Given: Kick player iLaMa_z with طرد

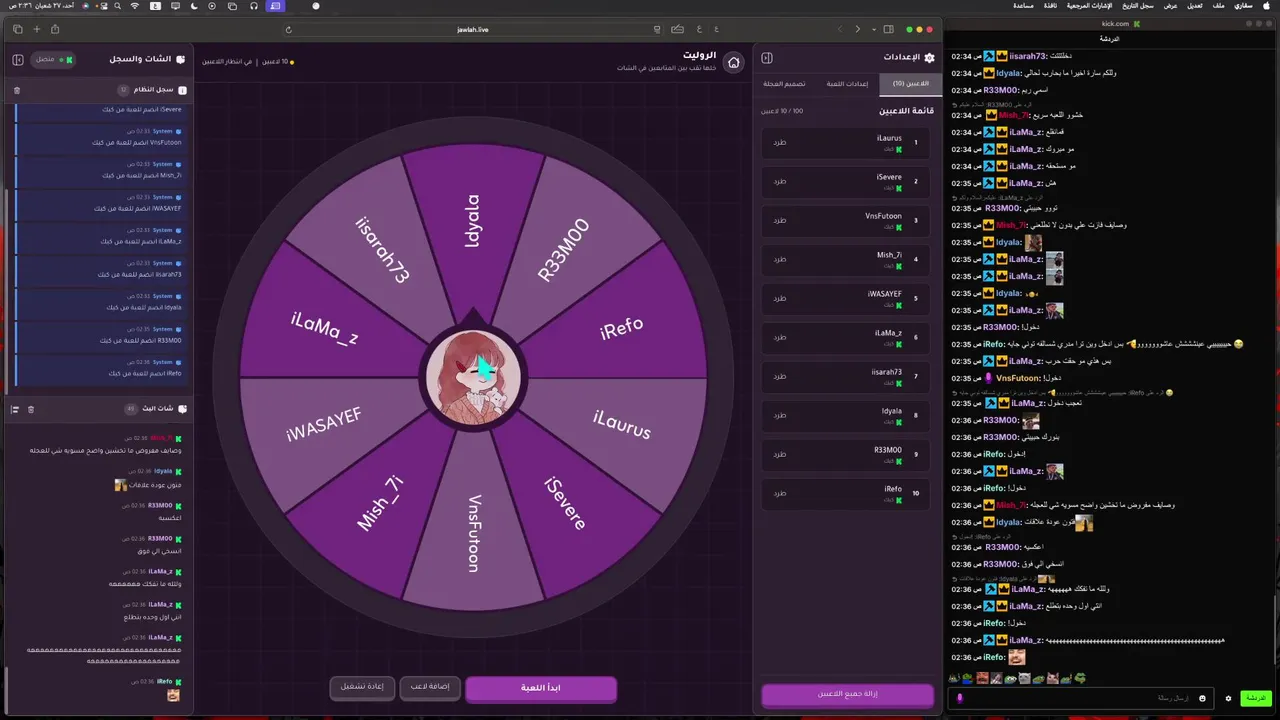Looking at the screenshot, I should (x=780, y=337).
